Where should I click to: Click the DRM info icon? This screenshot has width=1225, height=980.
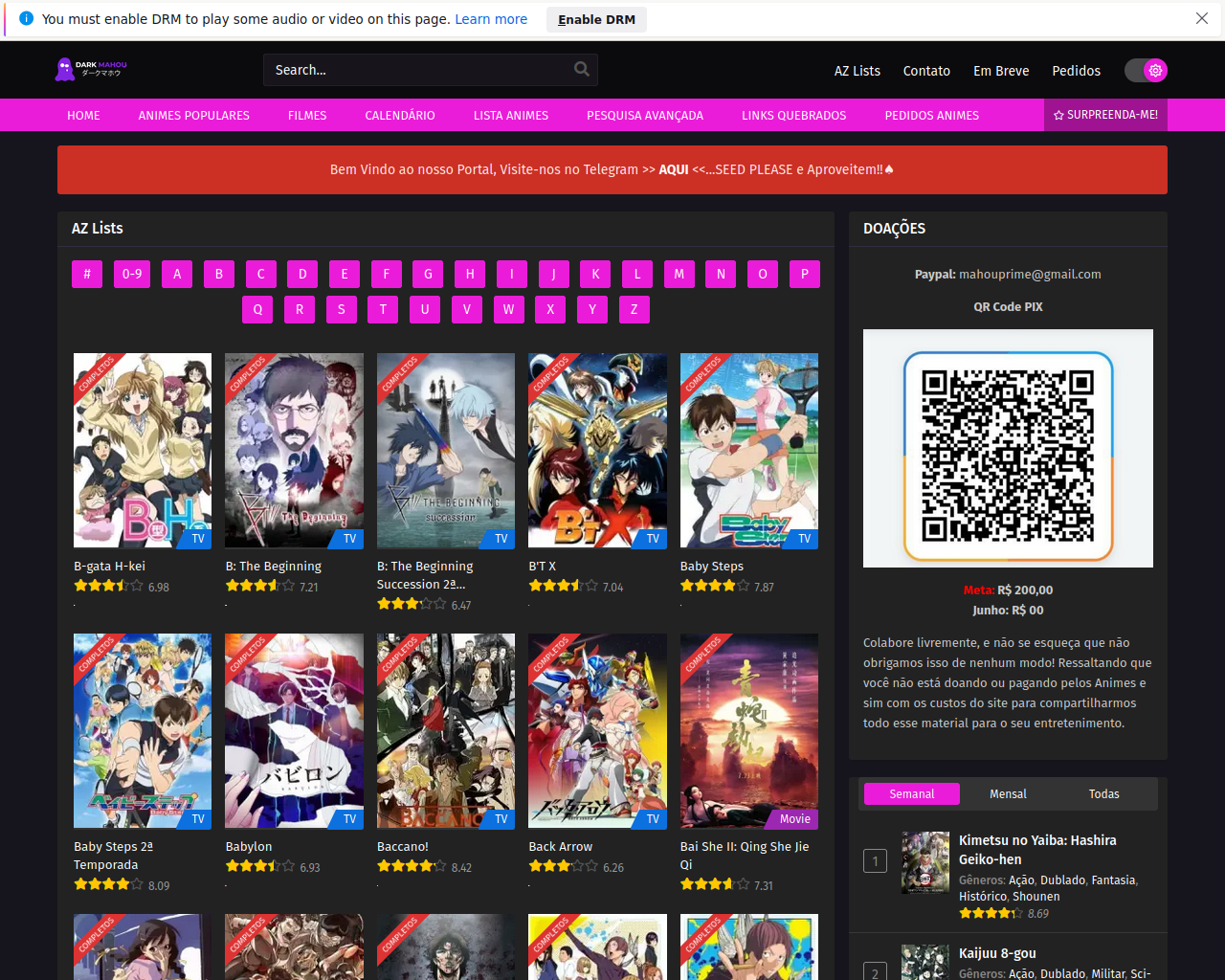coord(26,18)
